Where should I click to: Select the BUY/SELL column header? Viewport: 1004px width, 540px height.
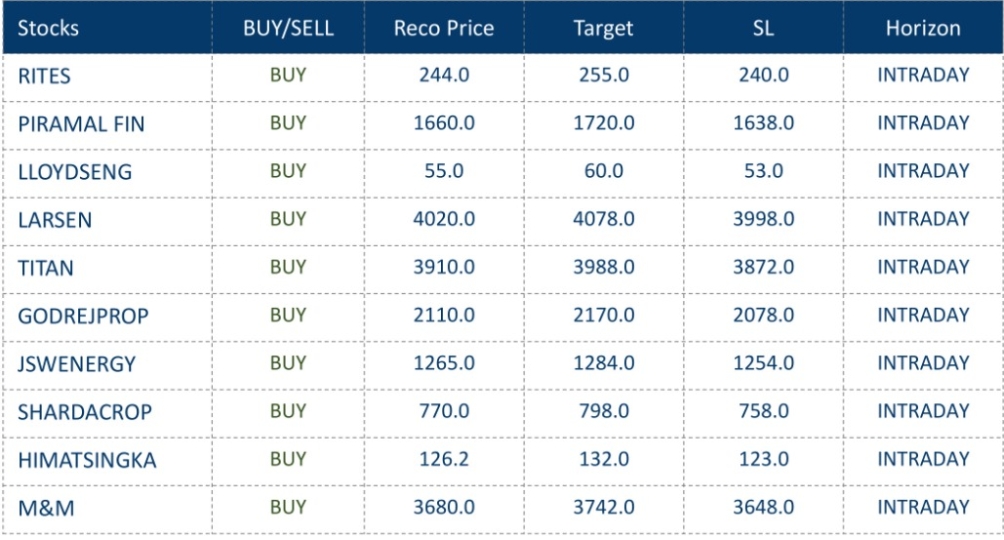click(x=288, y=28)
